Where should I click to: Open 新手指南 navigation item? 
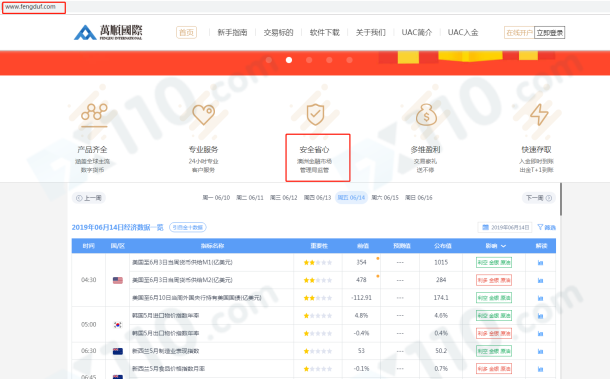(232, 32)
